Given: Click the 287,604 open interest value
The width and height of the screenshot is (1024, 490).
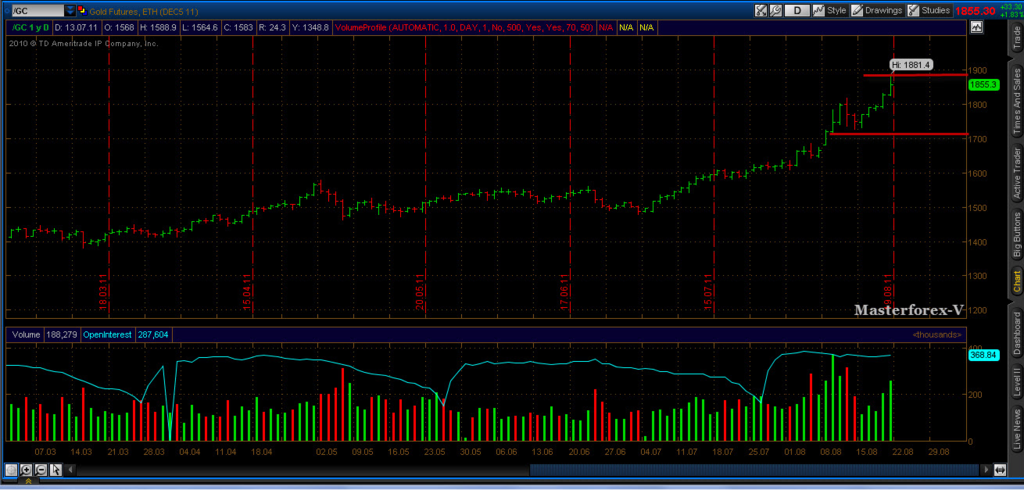Looking at the screenshot, I should [153, 335].
